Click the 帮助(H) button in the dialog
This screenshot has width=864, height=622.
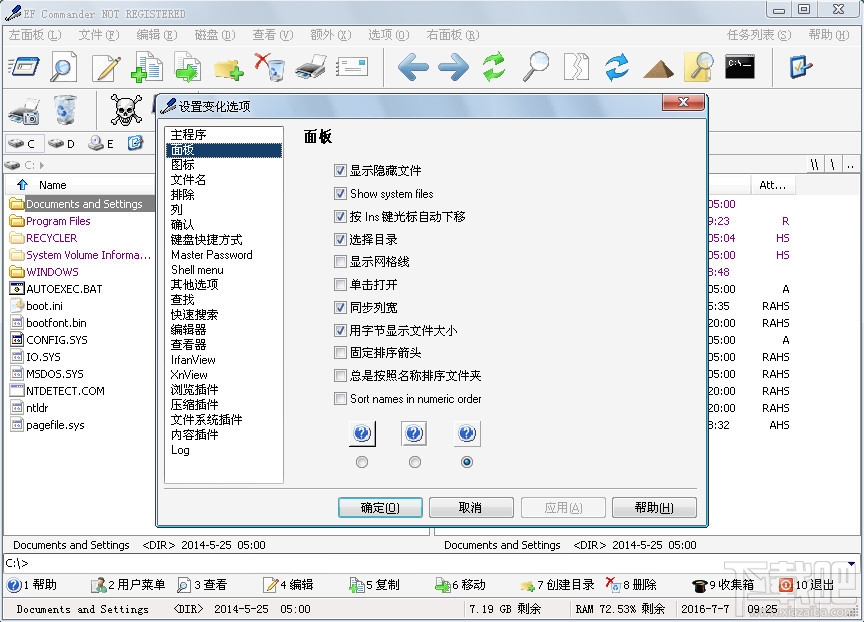pyautogui.click(x=654, y=507)
